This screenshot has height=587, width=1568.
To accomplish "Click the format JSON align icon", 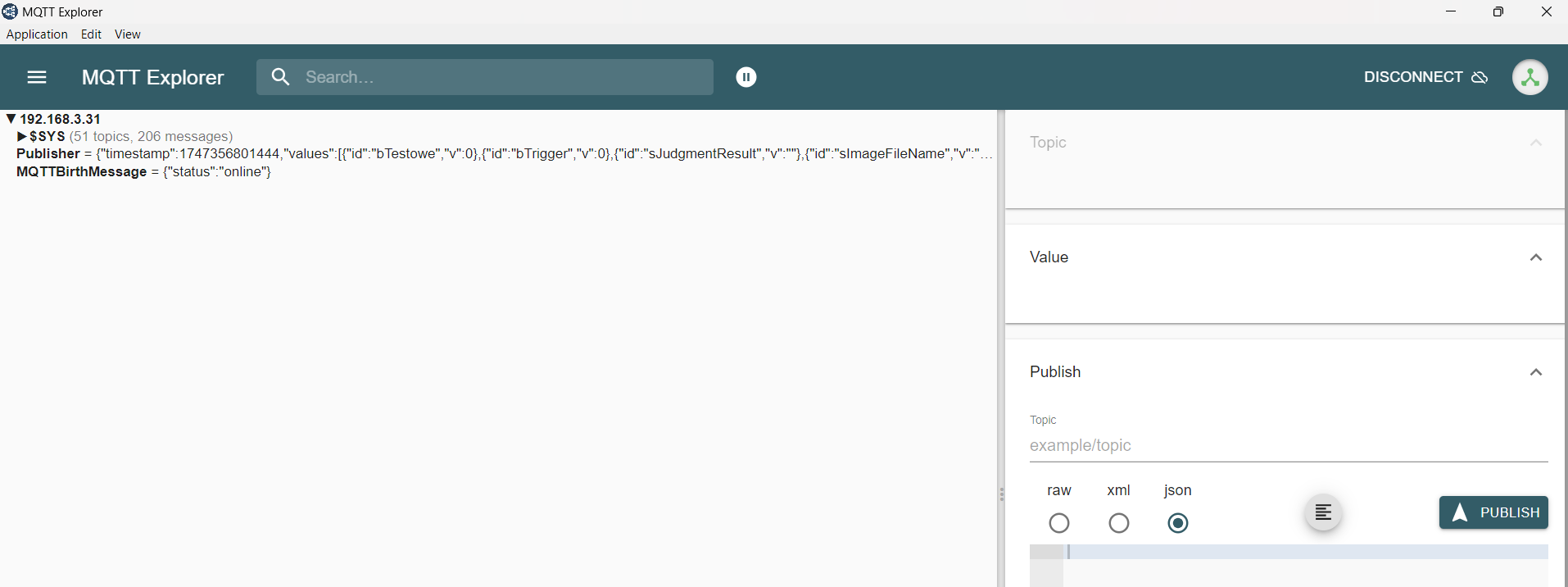I will click(x=1323, y=513).
